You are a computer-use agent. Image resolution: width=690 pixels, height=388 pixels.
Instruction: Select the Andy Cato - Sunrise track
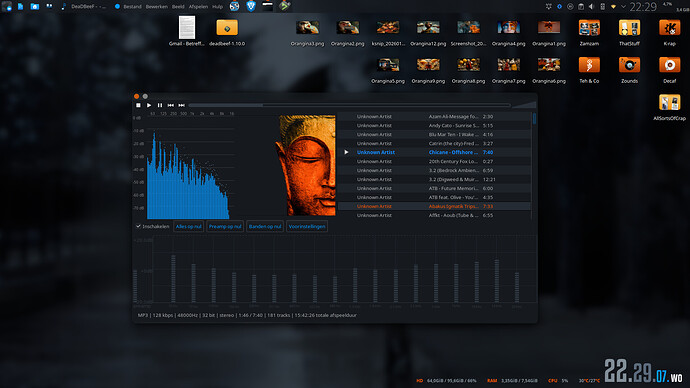(x=434, y=125)
